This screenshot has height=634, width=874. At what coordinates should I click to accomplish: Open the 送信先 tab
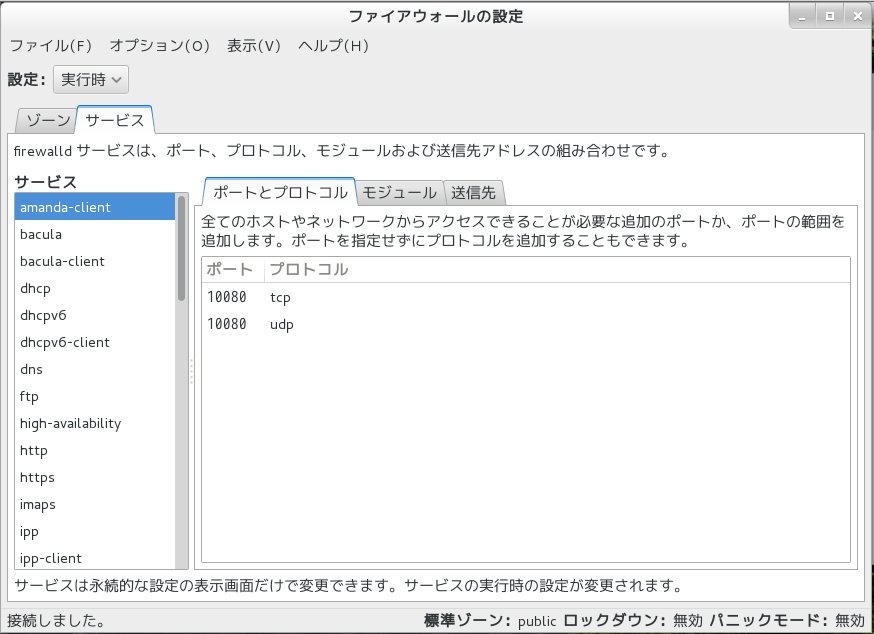pos(473,193)
